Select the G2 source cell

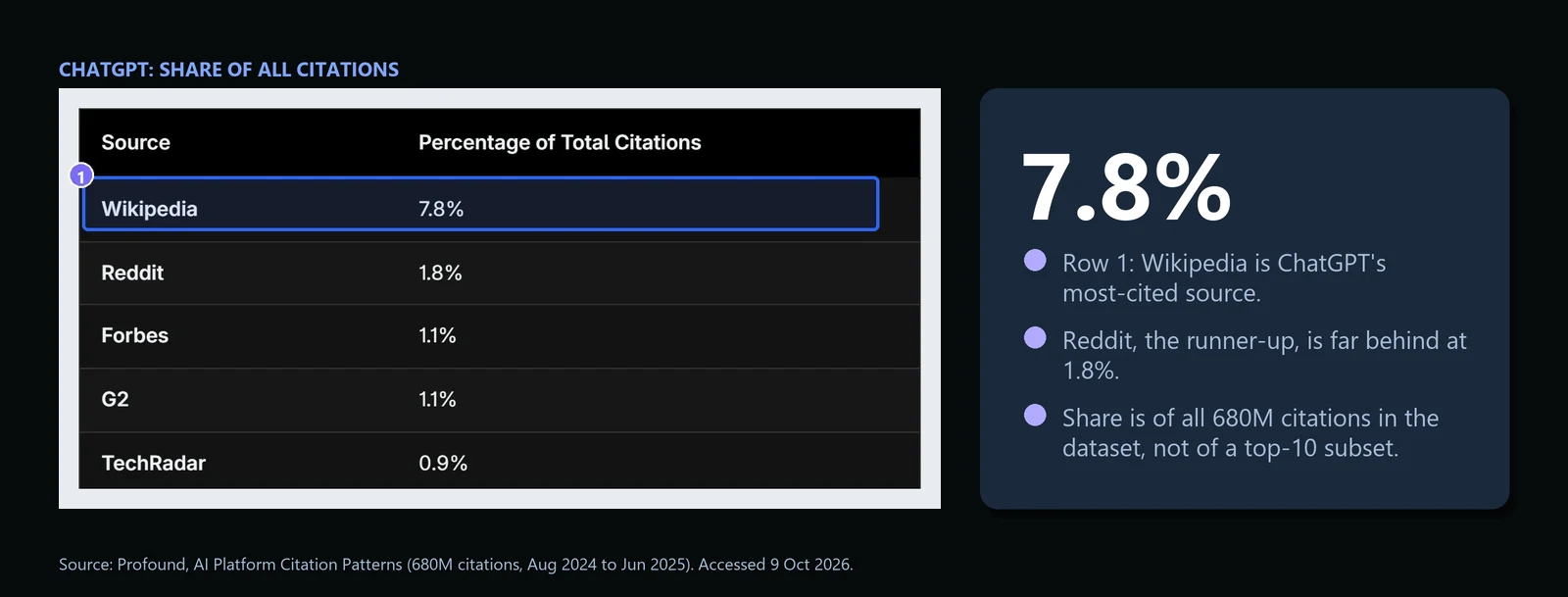tap(115, 399)
